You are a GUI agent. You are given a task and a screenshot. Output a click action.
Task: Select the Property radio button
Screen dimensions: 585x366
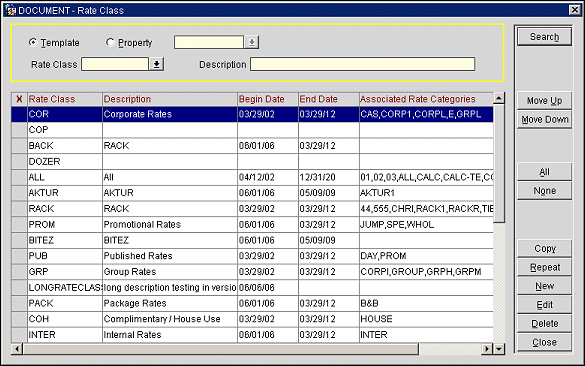(110, 43)
